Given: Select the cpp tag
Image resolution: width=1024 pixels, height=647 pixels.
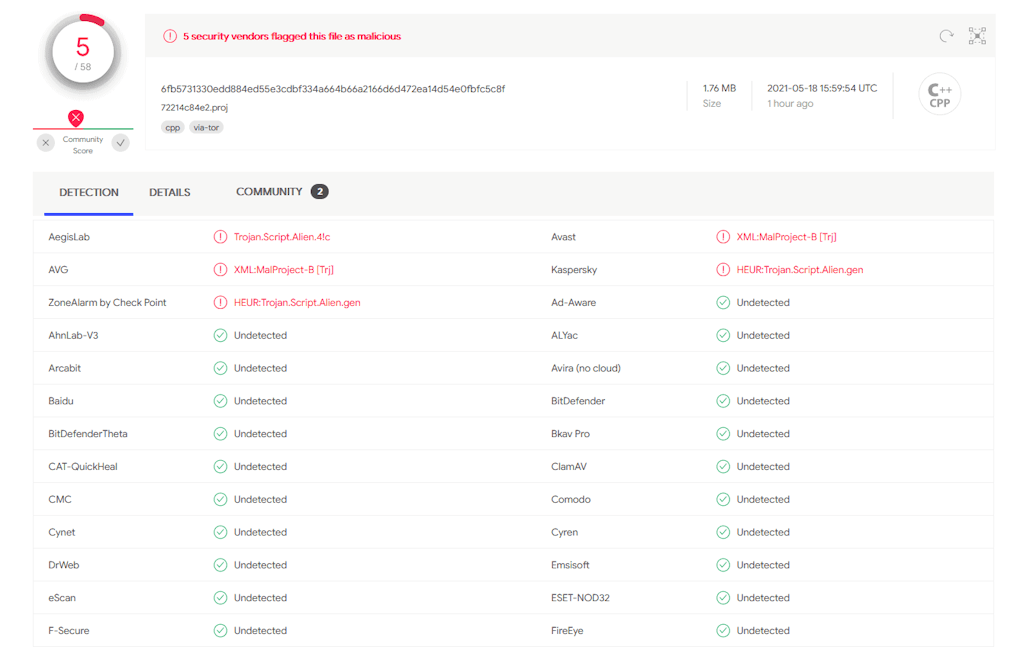Looking at the screenshot, I should (172, 127).
